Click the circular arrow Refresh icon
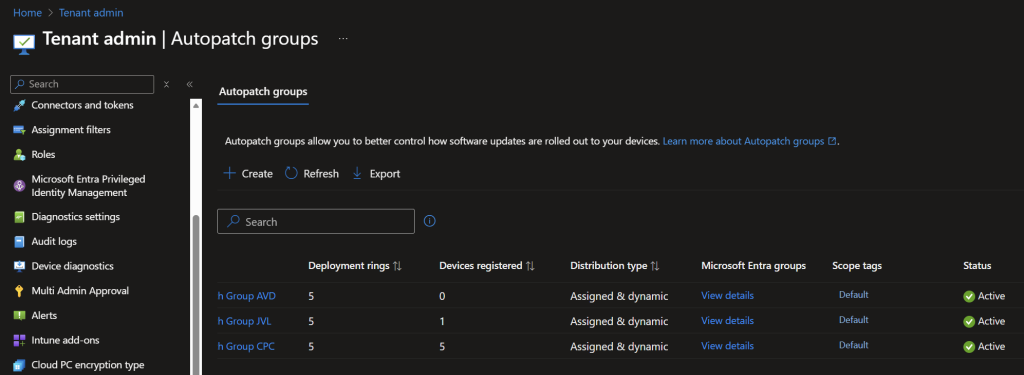 (x=291, y=174)
